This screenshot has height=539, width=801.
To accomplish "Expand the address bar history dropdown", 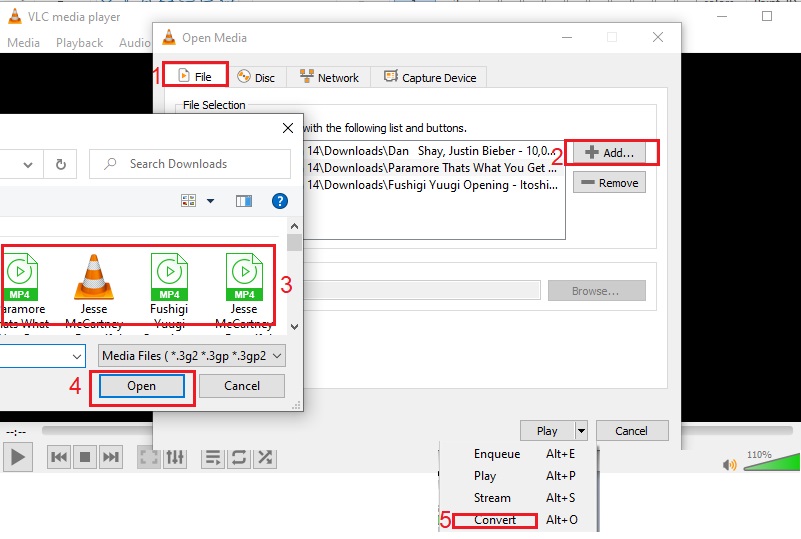I will coord(28,165).
